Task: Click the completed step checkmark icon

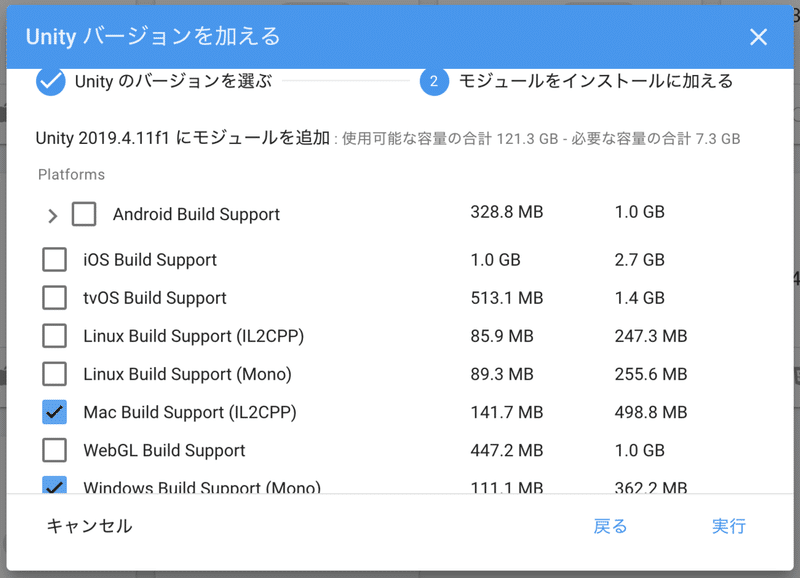Action: point(51,81)
